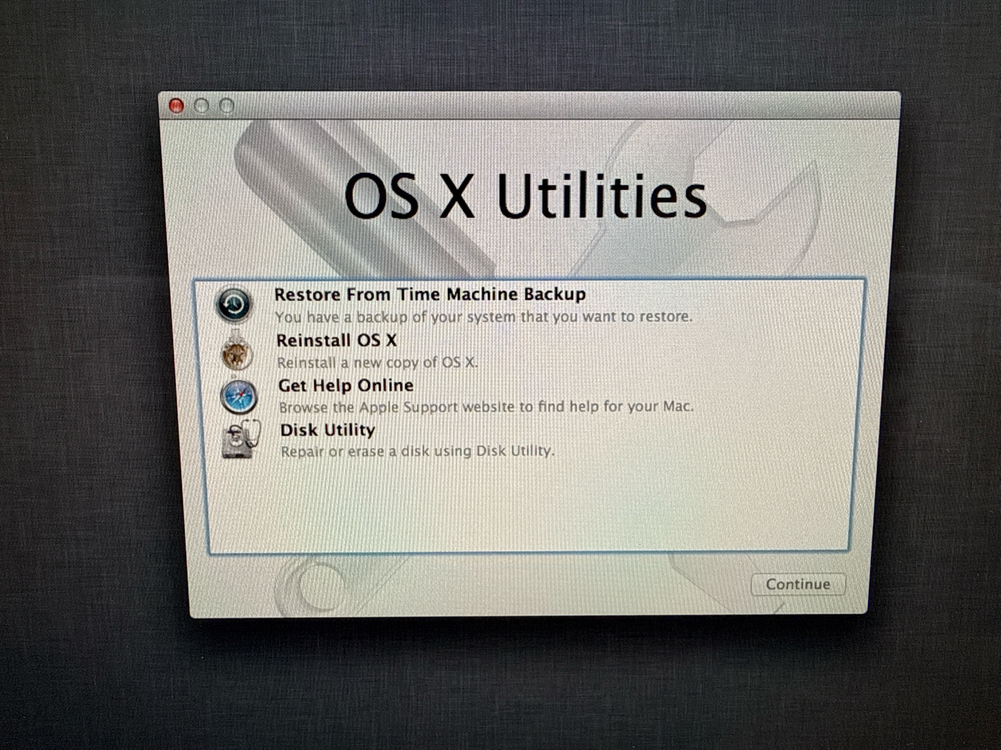Select the Reinstall OS X installer icon
Screen dimensions: 1001x750
coord(237,350)
